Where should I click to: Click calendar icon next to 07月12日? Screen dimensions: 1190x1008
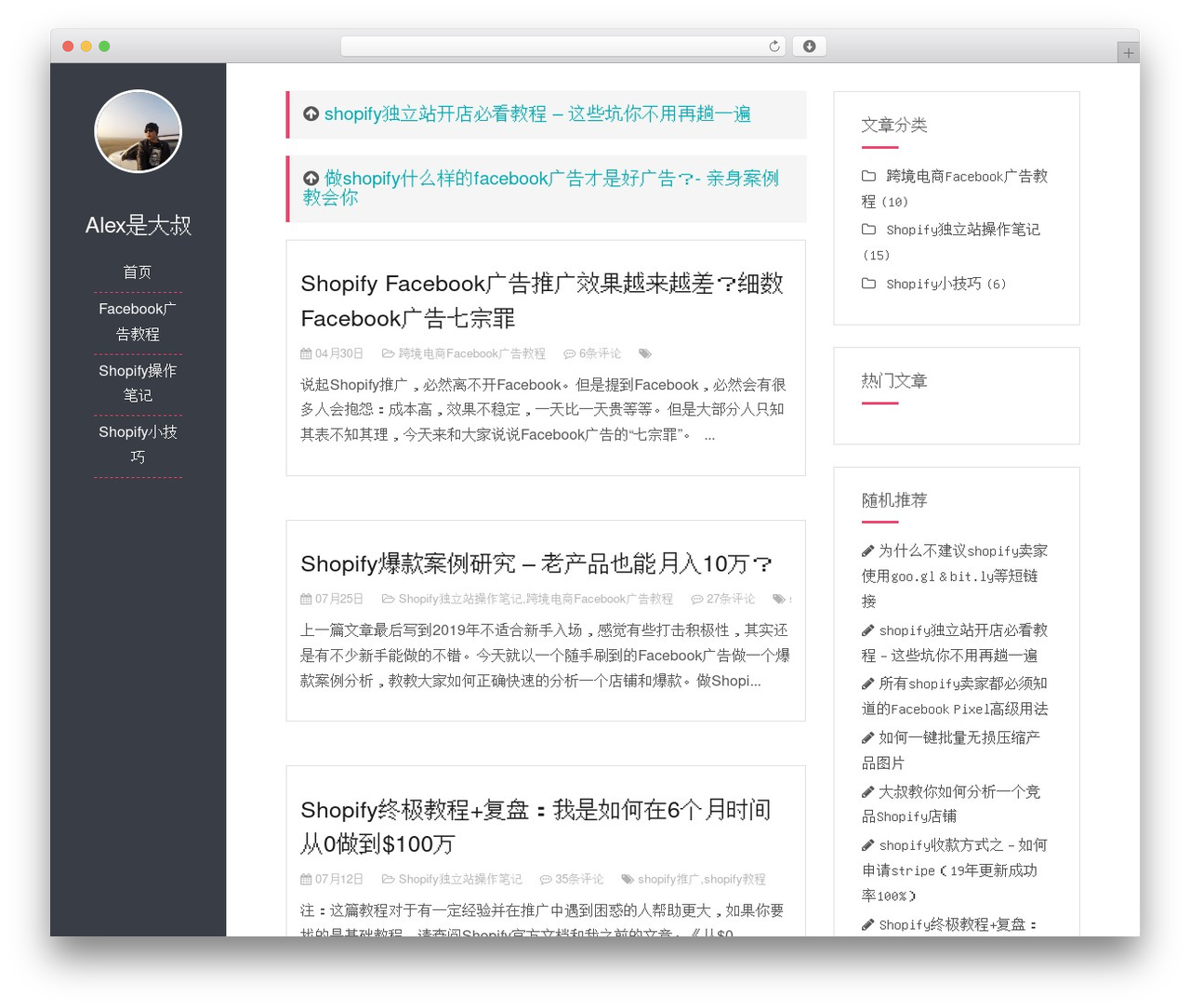click(306, 879)
